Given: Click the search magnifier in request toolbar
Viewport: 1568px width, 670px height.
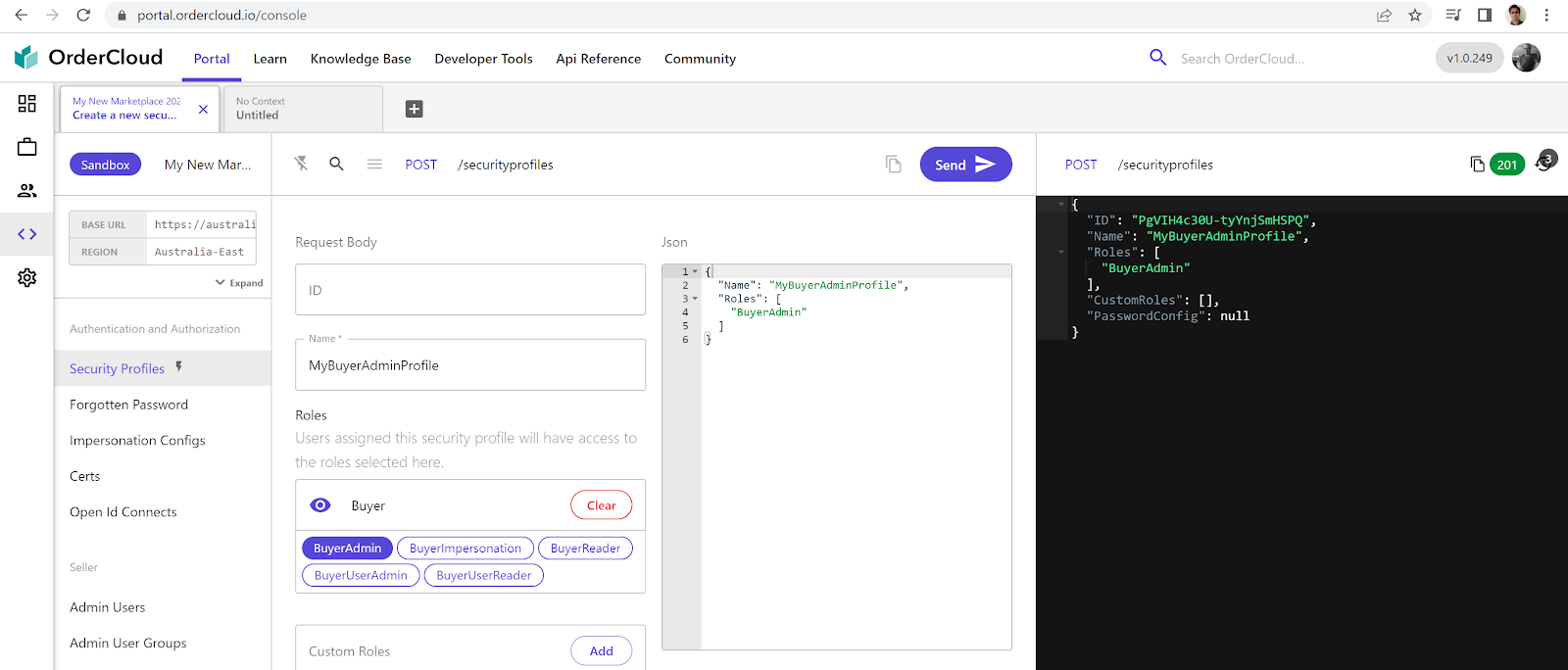Looking at the screenshot, I should coord(336,164).
